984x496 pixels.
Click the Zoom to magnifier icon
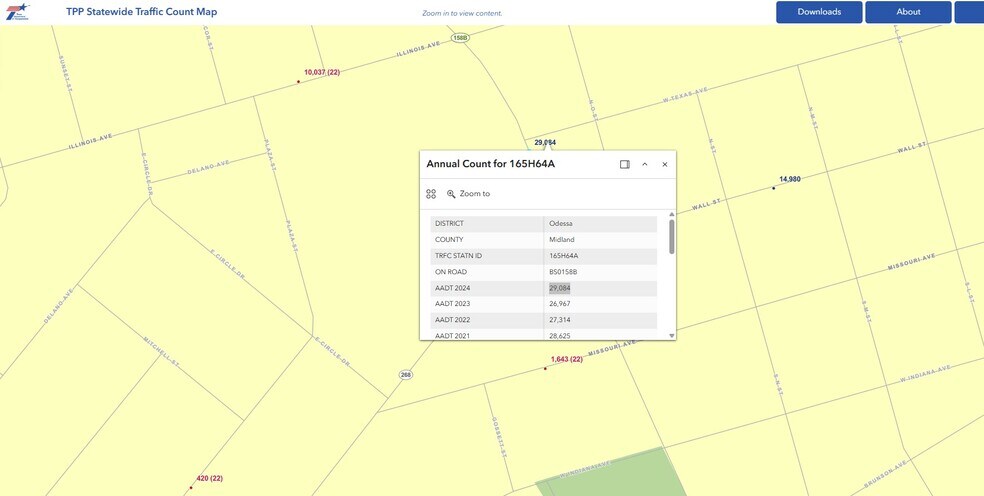pos(451,194)
